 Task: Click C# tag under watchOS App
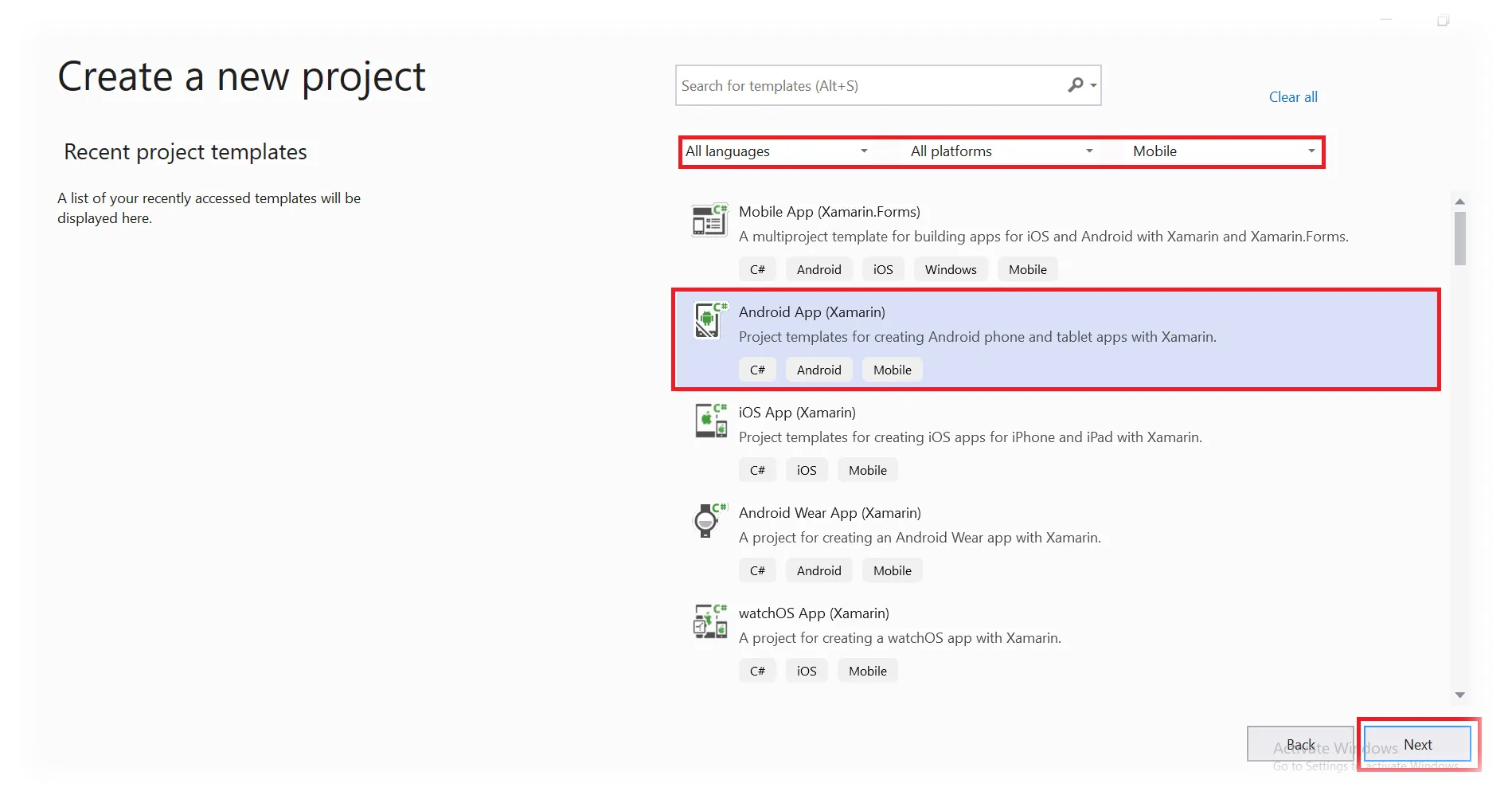point(757,671)
